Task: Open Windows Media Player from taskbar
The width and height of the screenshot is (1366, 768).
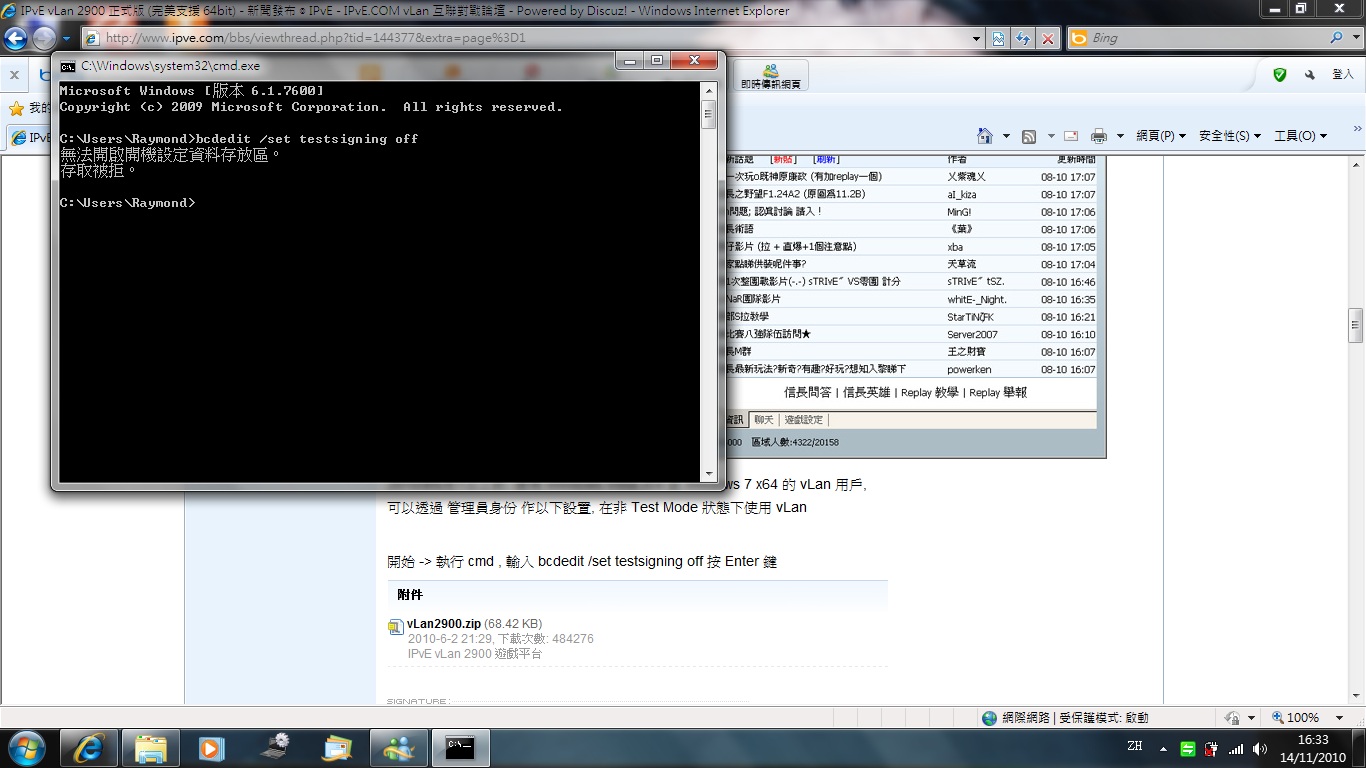Action: click(x=211, y=748)
